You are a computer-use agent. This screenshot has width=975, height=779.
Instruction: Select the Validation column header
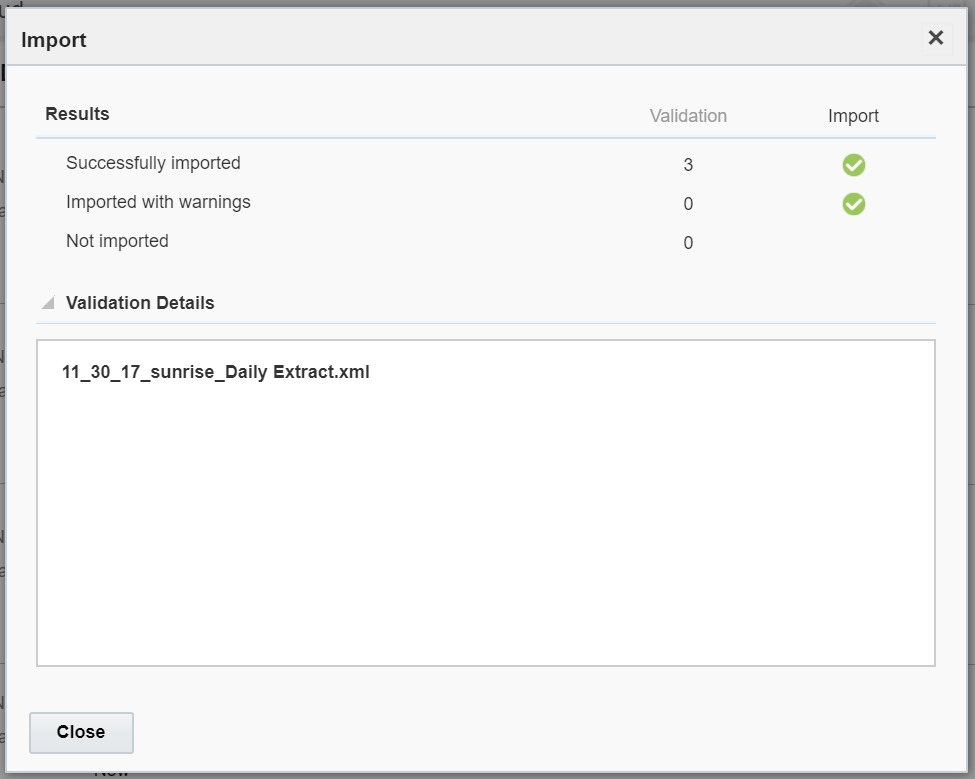click(688, 116)
